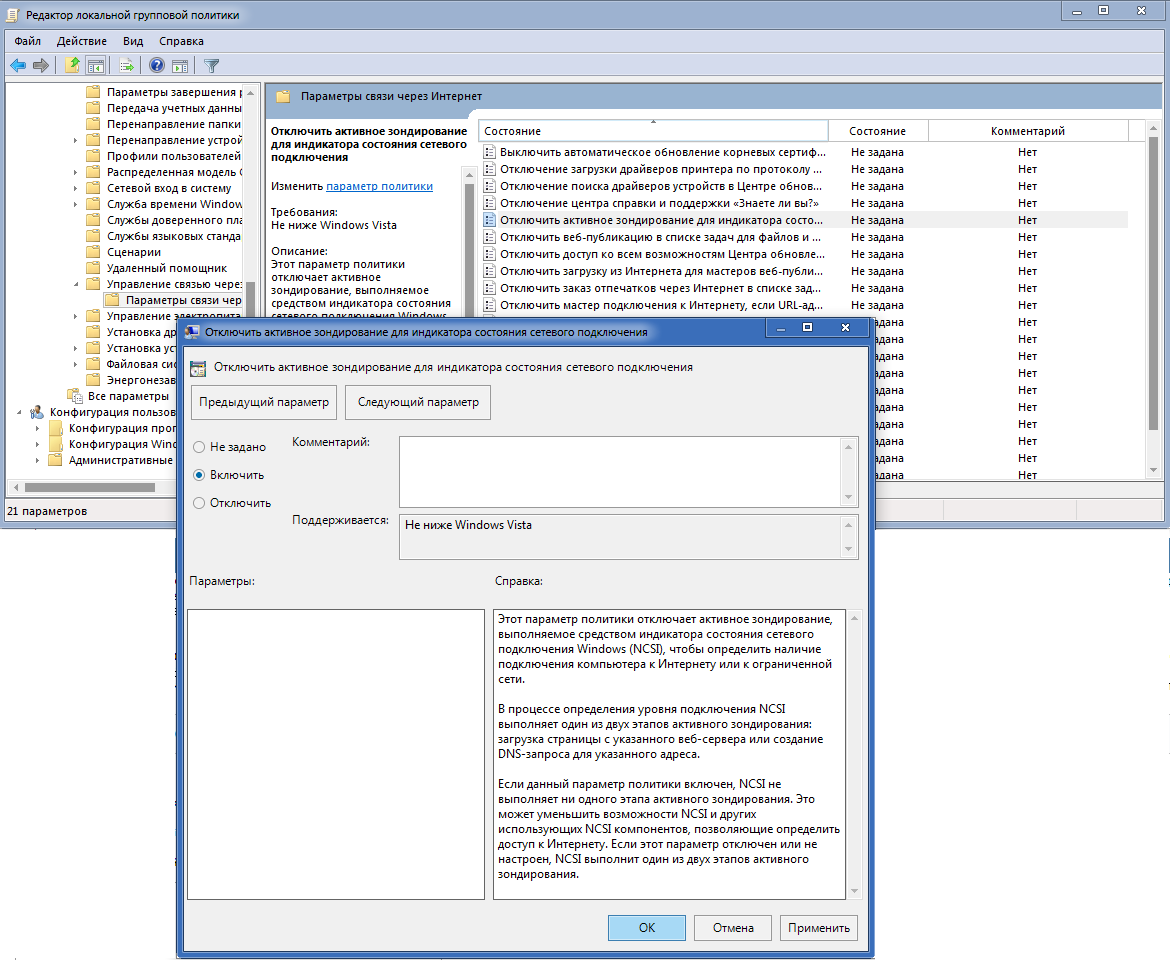This screenshot has width=1172, height=961.
Task: Open Help via blue question mark icon
Action: [x=157, y=66]
